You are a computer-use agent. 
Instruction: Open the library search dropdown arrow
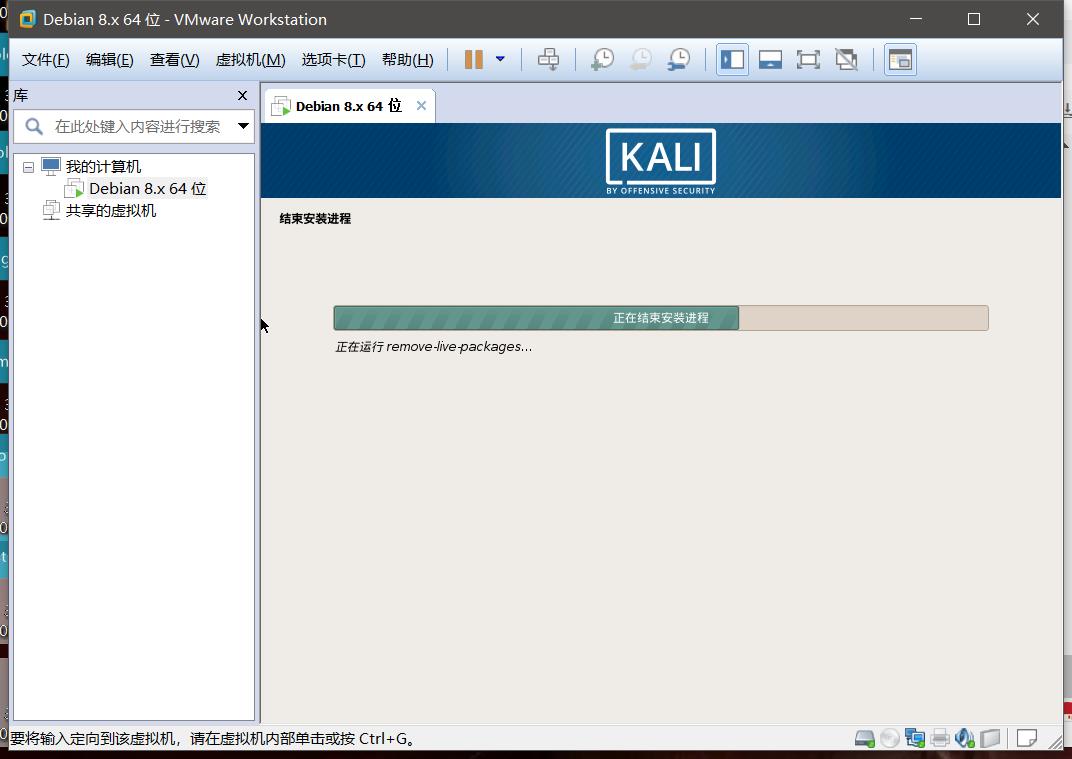click(243, 126)
